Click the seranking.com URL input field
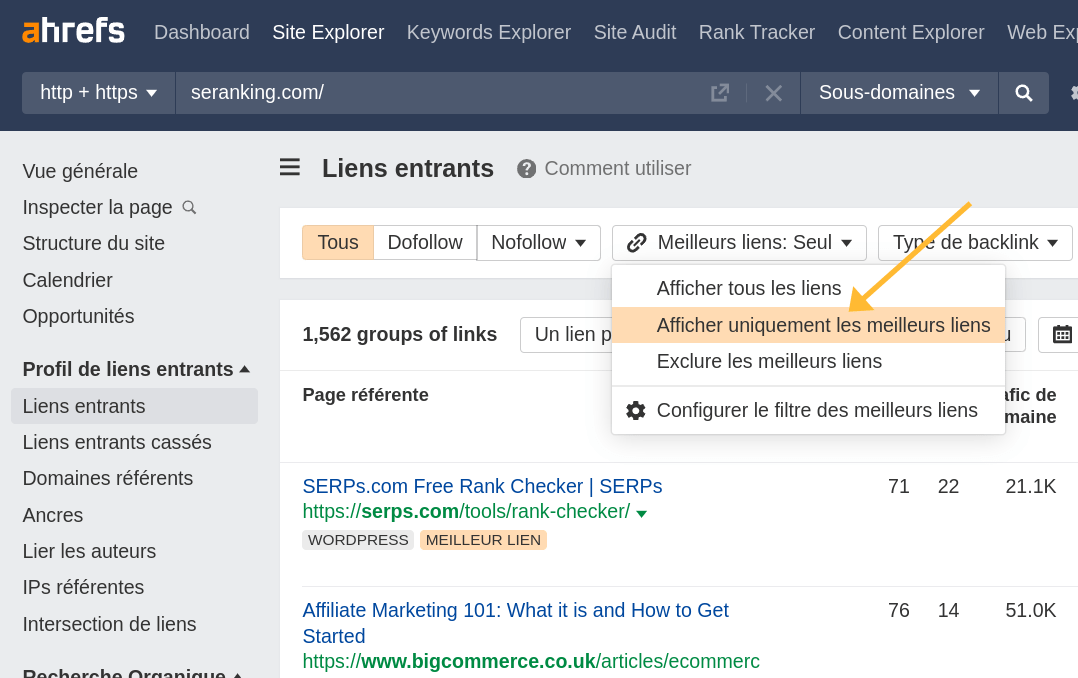The height and width of the screenshot is (678, 1078). click(440, 93)
